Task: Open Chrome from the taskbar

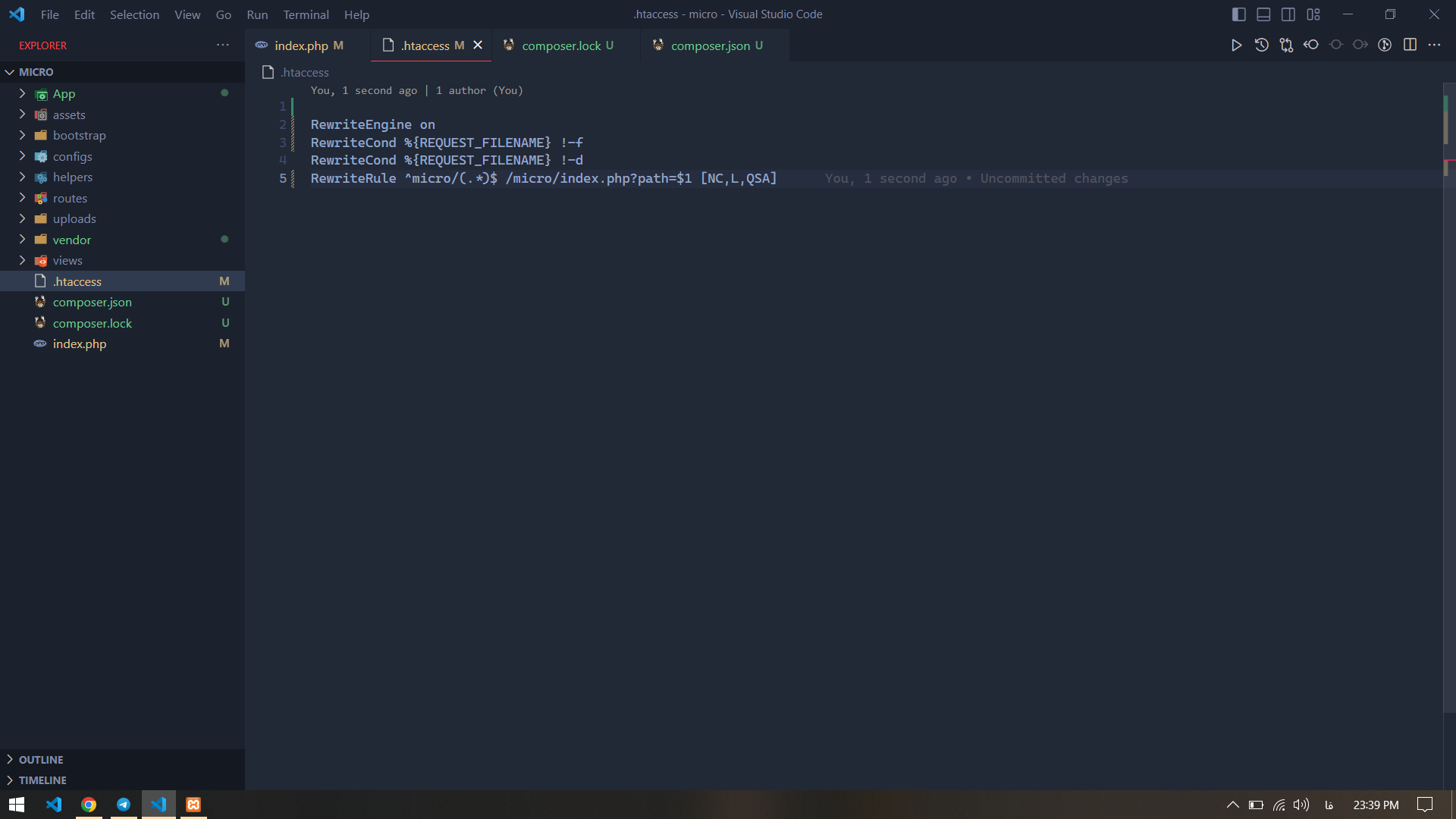Action: click(x=89, y=805)
